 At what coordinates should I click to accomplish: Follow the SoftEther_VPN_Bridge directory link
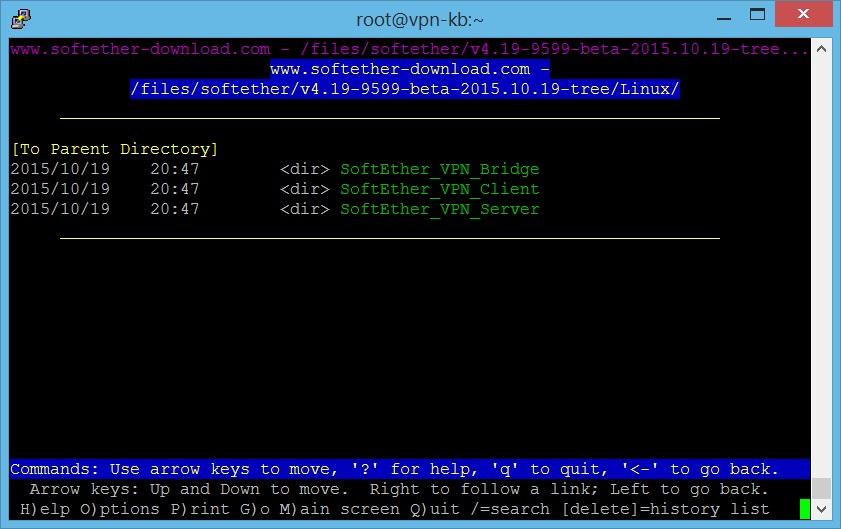coord(440,169)
